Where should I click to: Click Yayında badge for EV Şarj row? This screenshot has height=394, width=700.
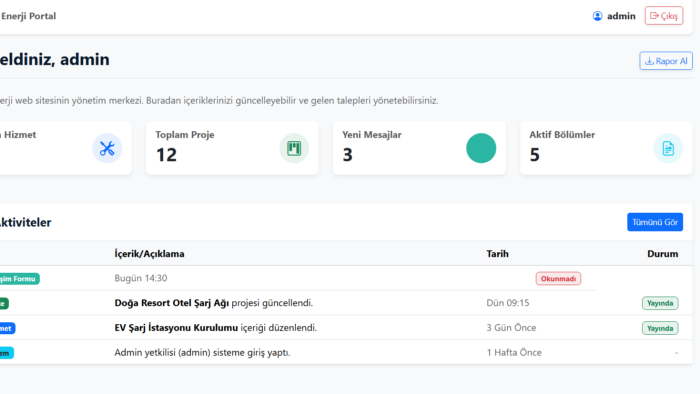(x=660, y=328)
